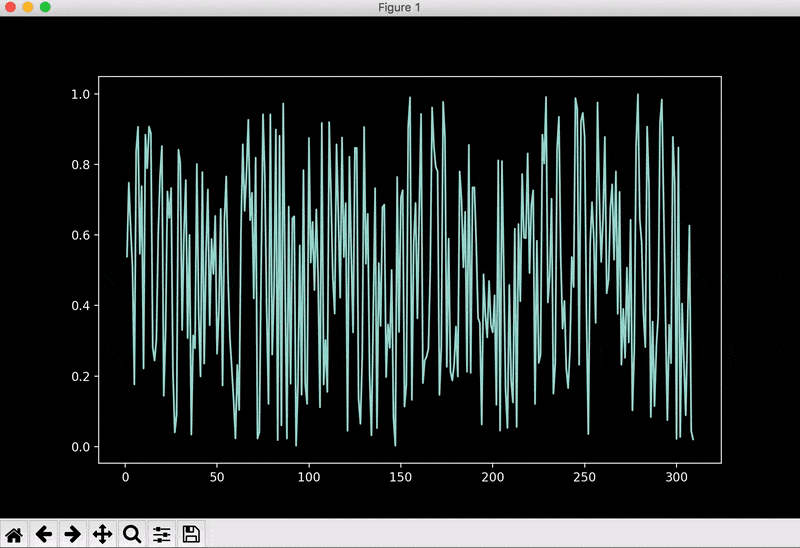The height and width of the screenshot is (548, 800).
Task: Save the figure with floppy icon
Action: click(x=191, y=534)
